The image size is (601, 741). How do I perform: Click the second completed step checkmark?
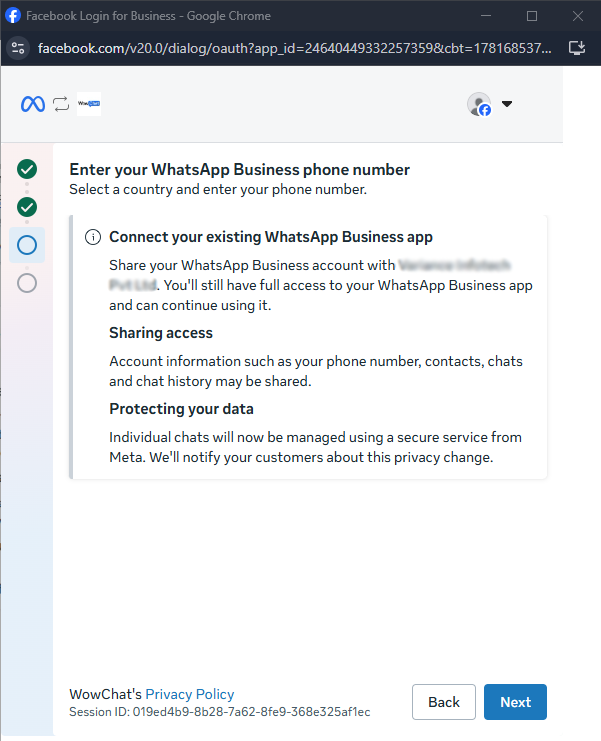tap(27, 207)
